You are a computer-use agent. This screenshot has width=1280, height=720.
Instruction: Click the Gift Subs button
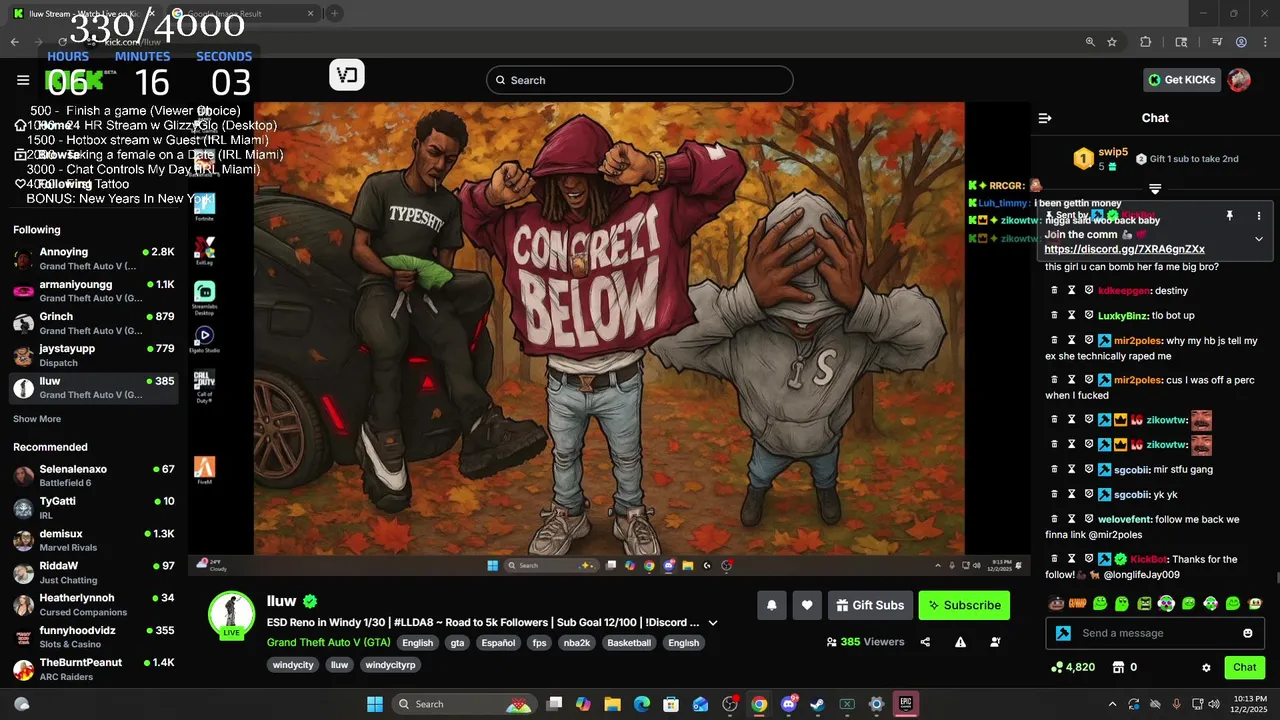click(x=870, y=605)
